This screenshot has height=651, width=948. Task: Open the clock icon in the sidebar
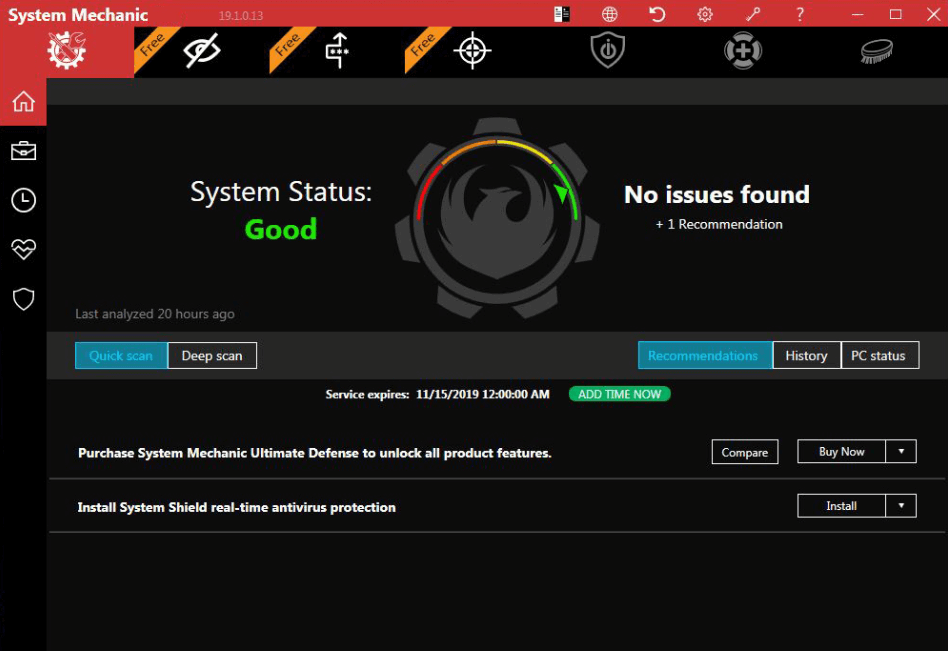pos(23,200)
